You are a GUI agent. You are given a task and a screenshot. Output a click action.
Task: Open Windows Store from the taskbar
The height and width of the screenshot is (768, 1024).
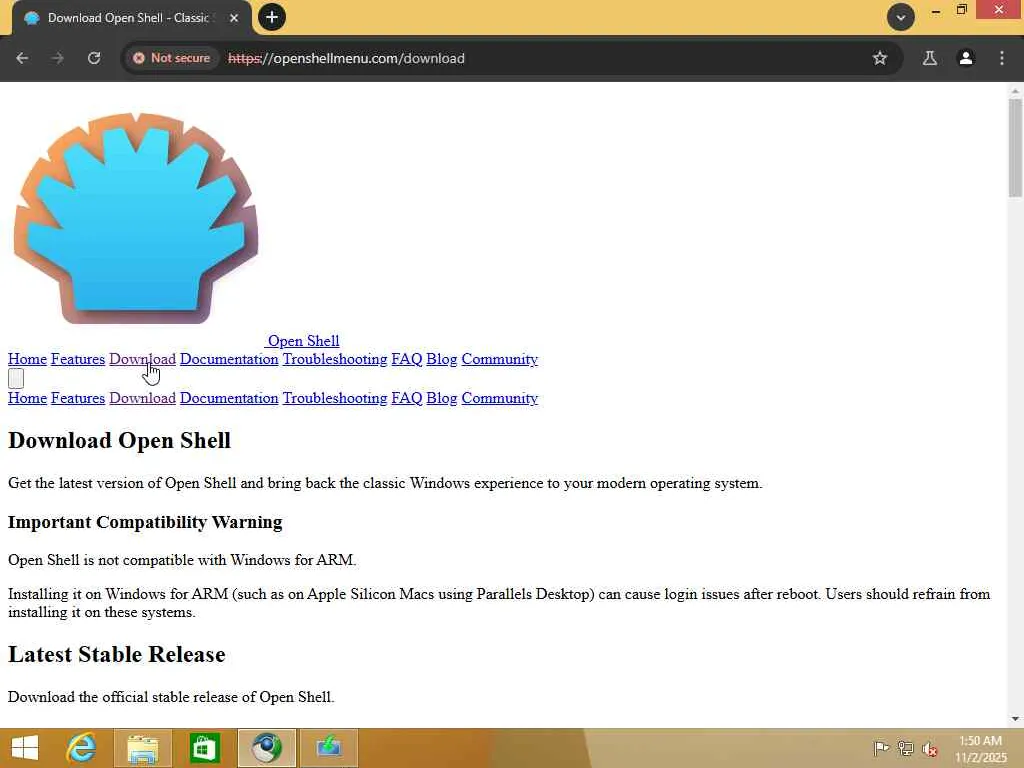point(204,748)
